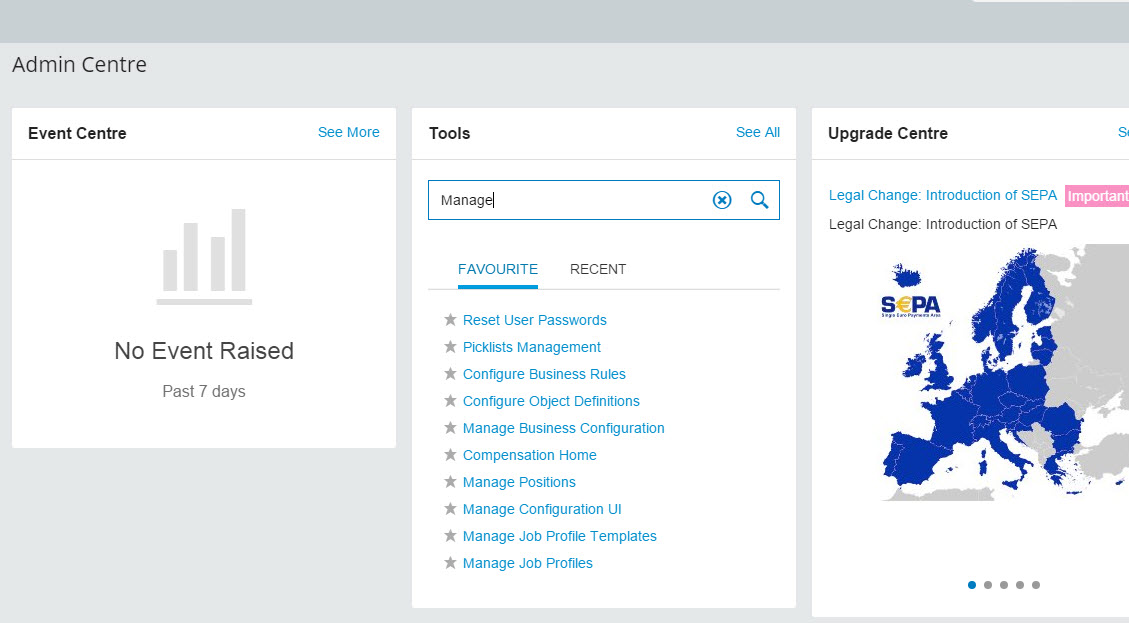Image resolution: width=1129 pixels, height=623 pixels.
Task: Open See All in Tools
Action: pos(757,133)
